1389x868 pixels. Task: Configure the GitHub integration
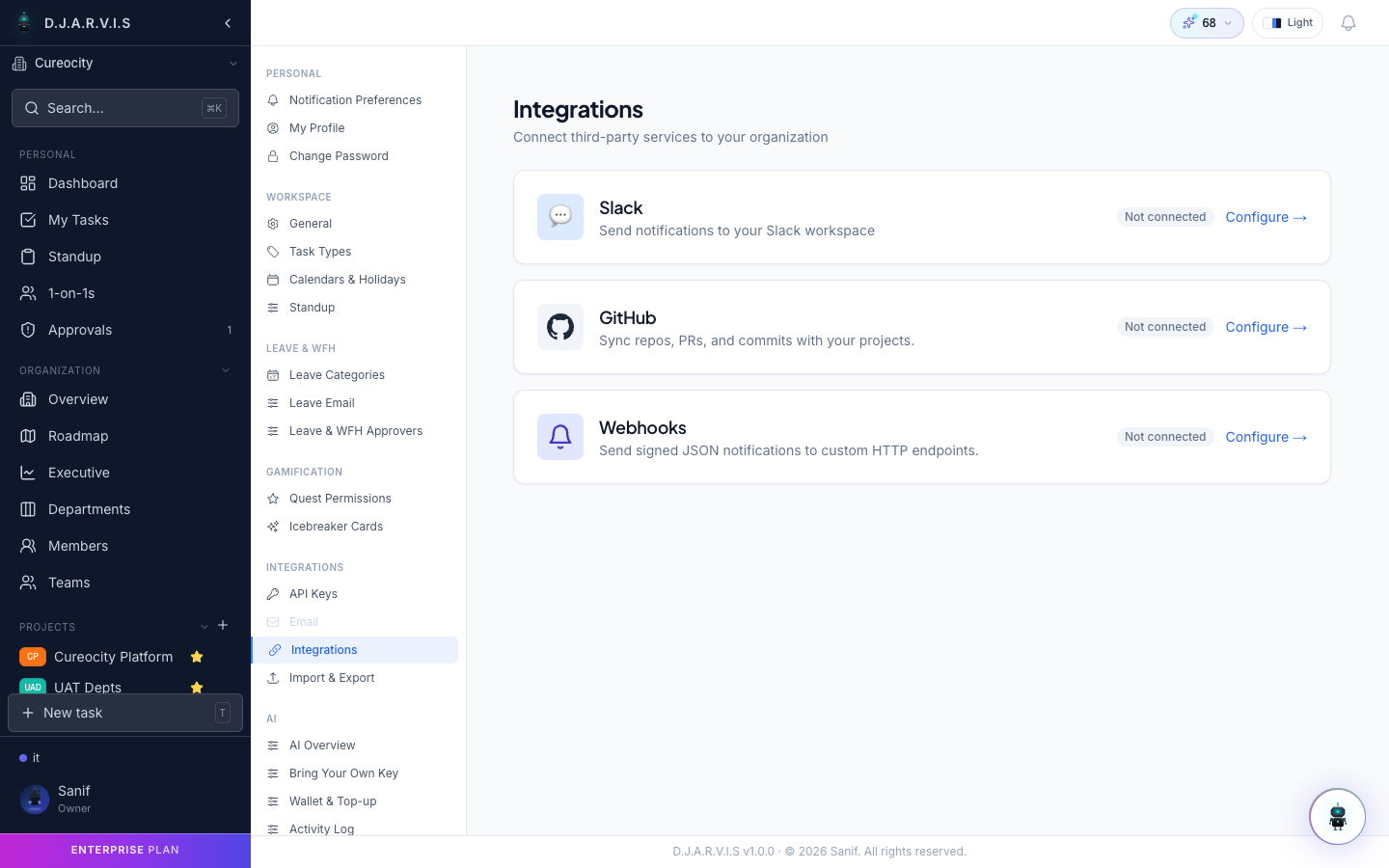coord(1266,327)
